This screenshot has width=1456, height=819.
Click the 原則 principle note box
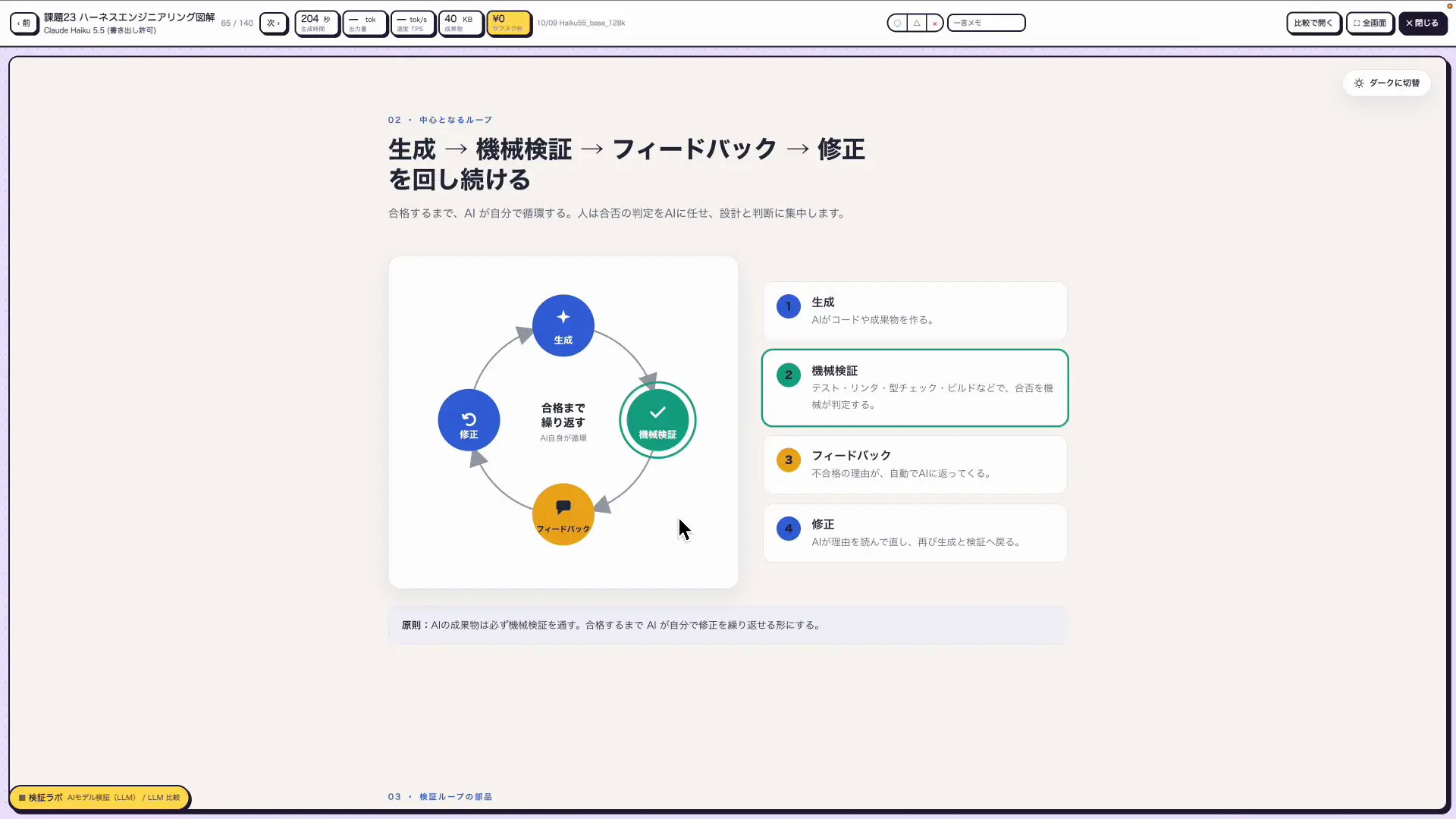click(727, 625)
